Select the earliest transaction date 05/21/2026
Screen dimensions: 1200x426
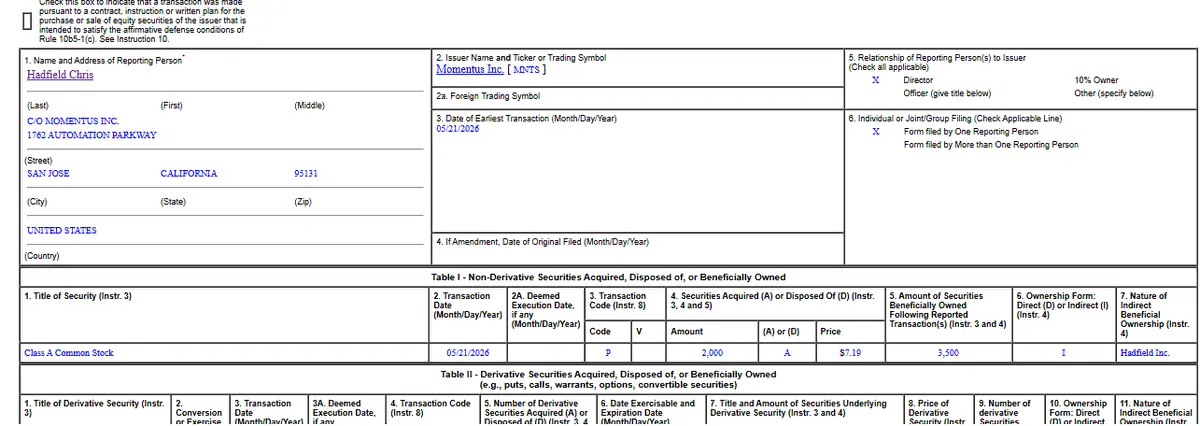[458, 129]
